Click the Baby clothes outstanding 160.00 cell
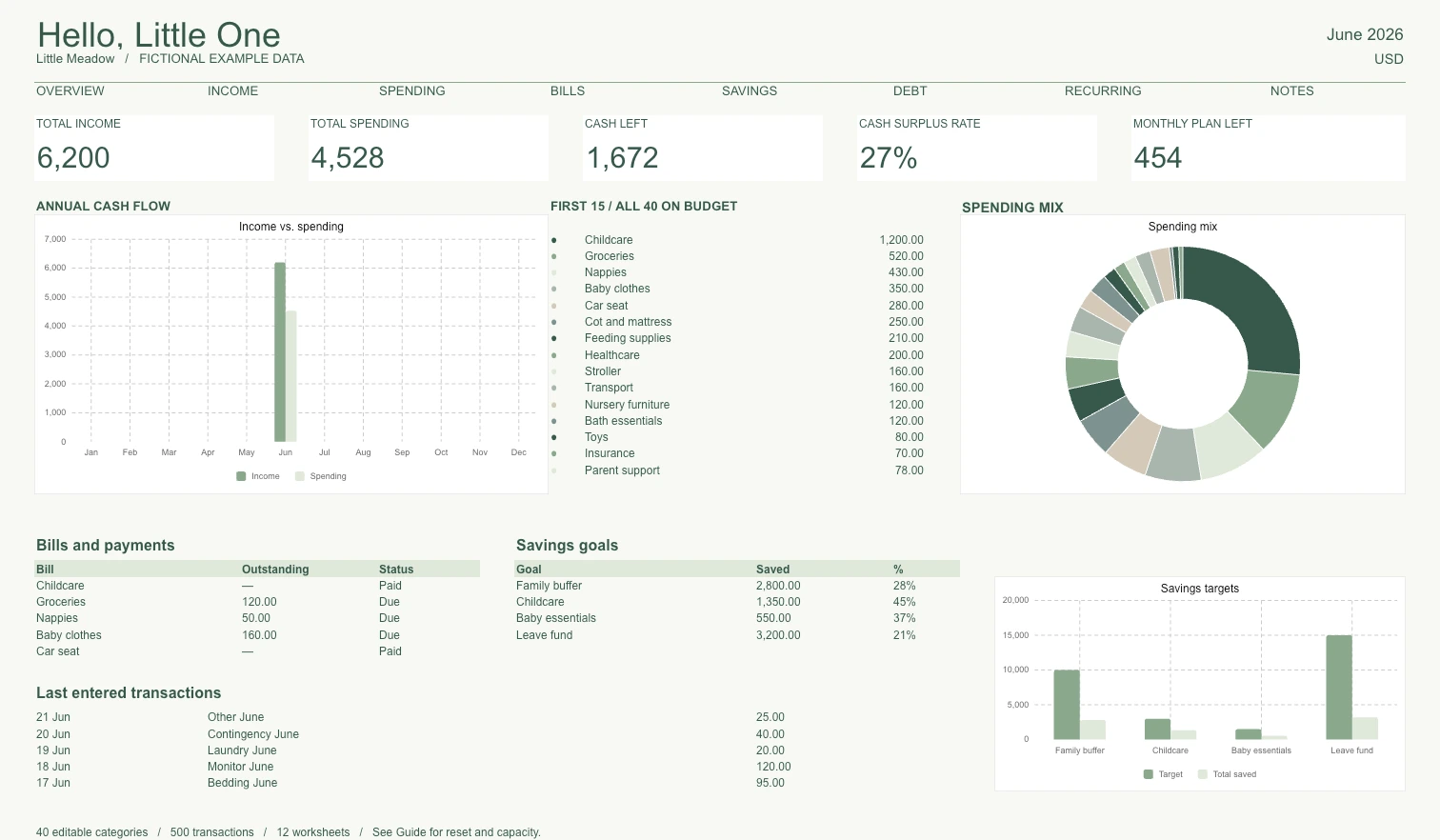The height and width of the screenshot is (840, 1440). click(x=259, y=635)
